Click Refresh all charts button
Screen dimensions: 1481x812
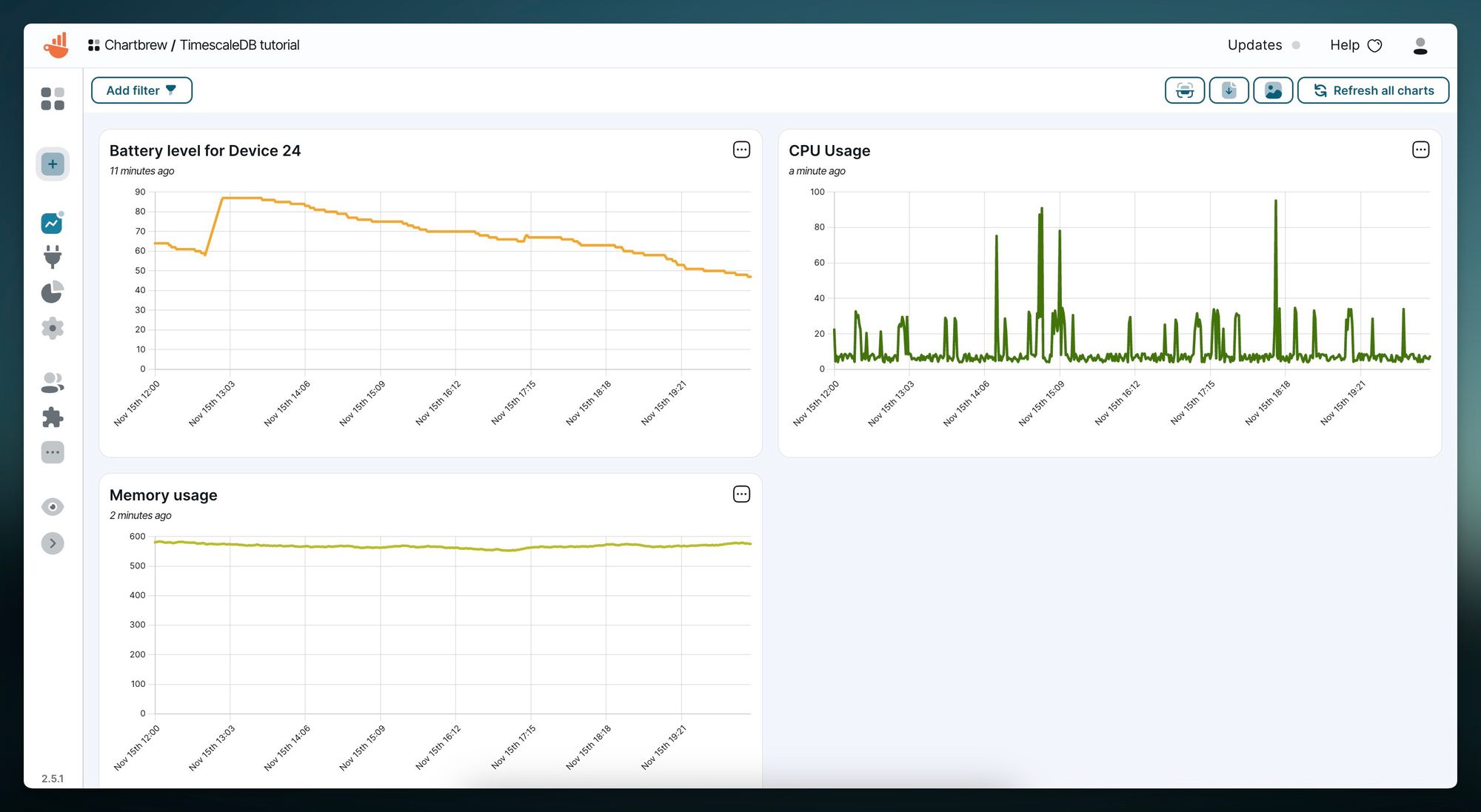pyautogui.click(x=1374, y=90)
